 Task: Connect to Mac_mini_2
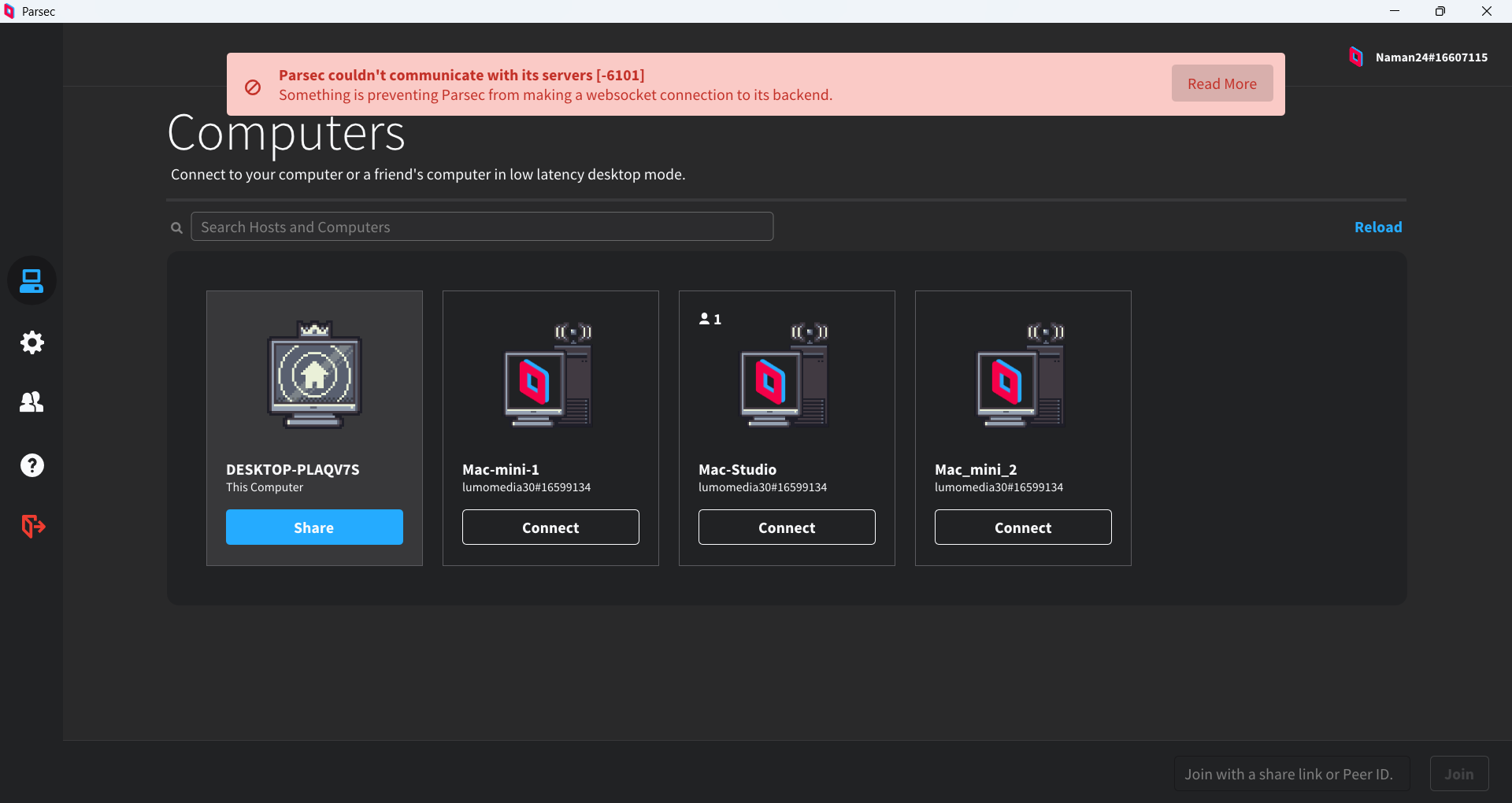click(x=1023, y=527)
